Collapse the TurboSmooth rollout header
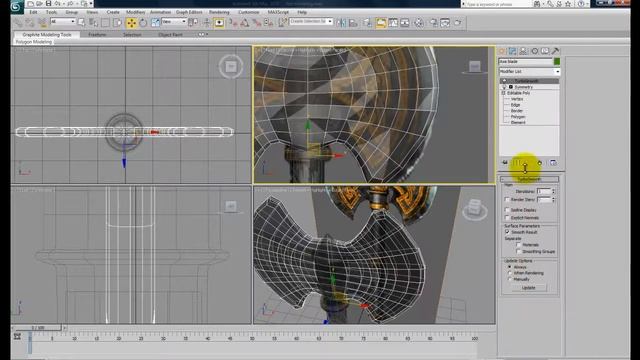Viewport: 640px width, 360px height. (529, 179)
